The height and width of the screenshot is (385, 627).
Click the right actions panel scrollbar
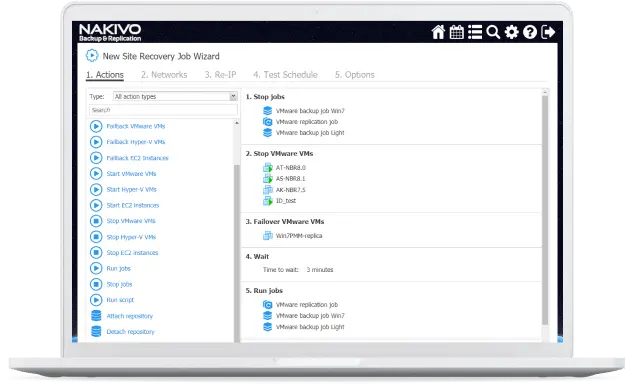click(x=545, y=210)
